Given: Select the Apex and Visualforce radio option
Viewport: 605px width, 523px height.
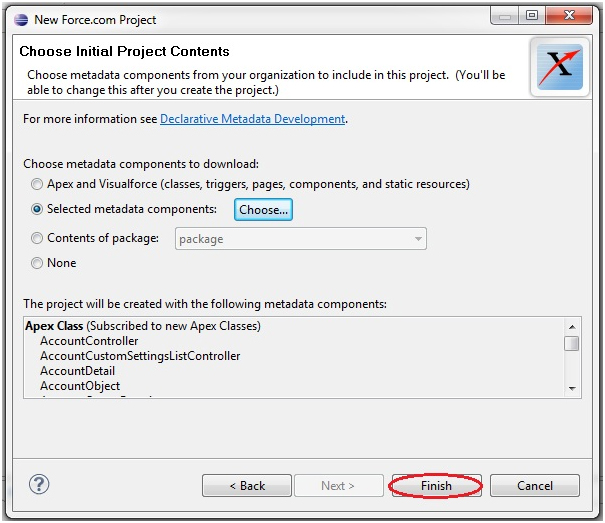Looking at the screenshot, I should click(x=37, y=184).
